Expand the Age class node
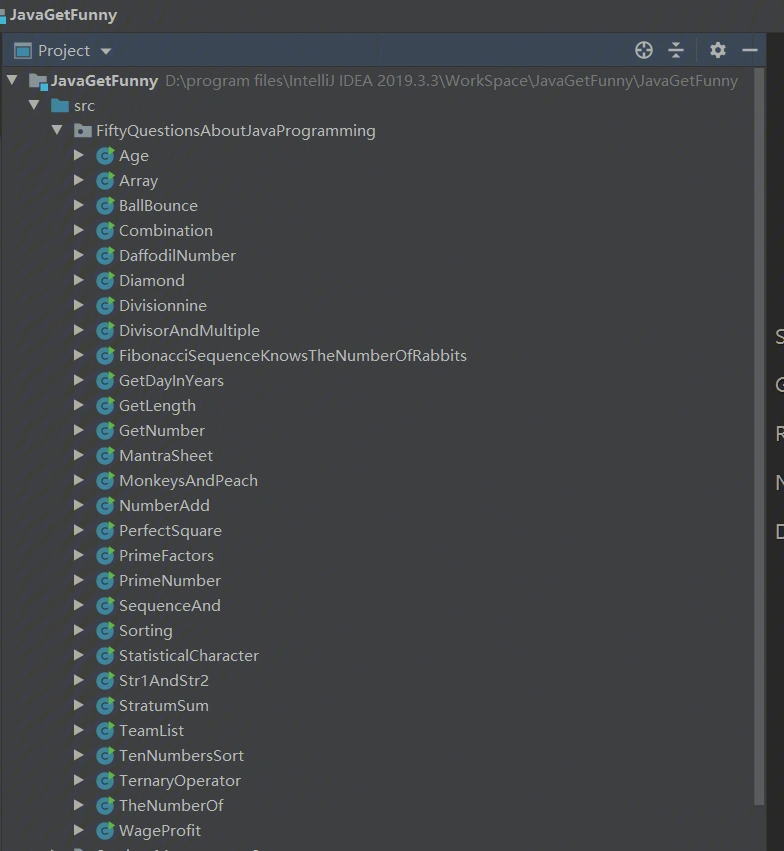784x851 pixels. click(79, 155)
